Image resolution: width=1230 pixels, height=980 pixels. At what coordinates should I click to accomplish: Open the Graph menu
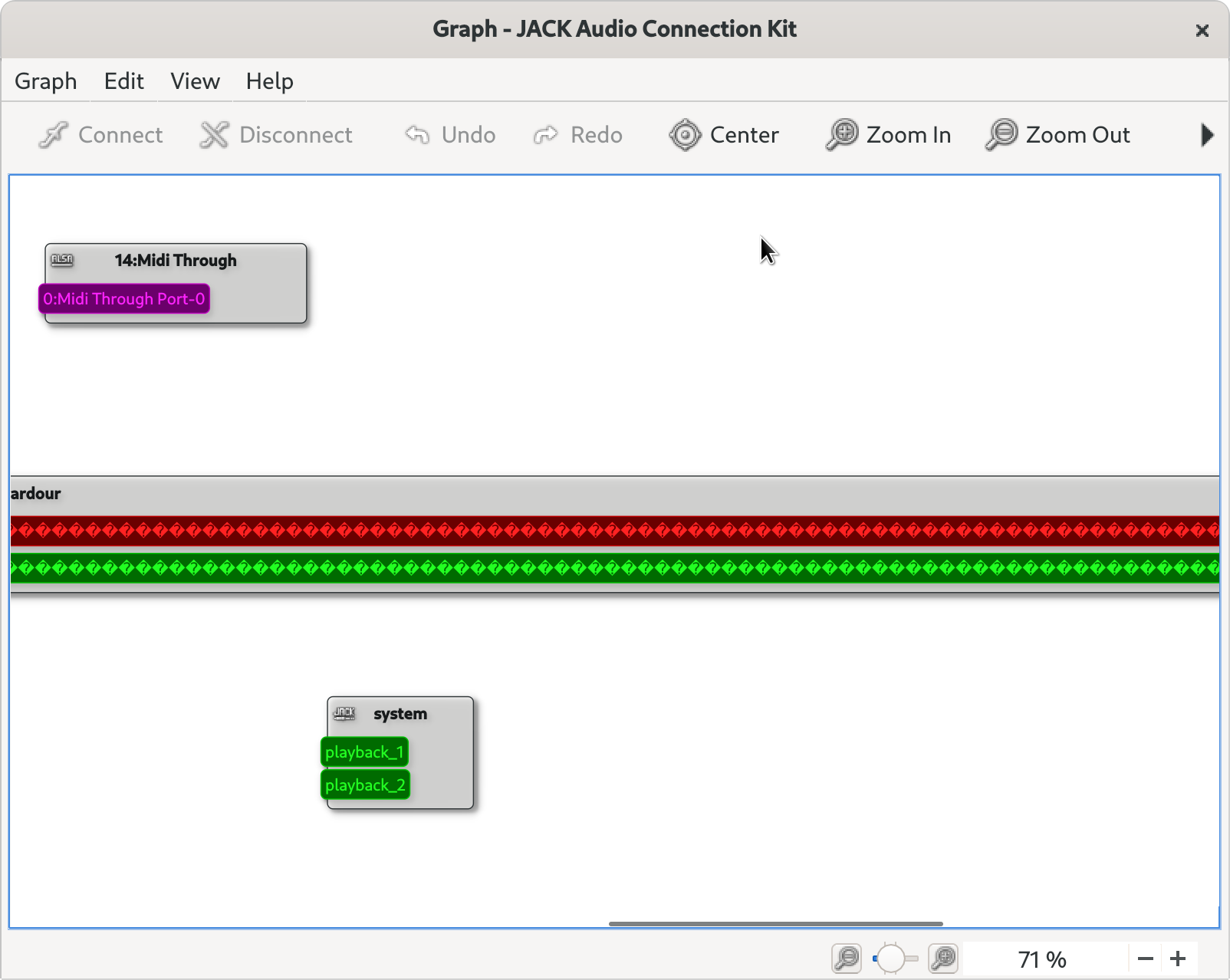[x=46, y=81]
